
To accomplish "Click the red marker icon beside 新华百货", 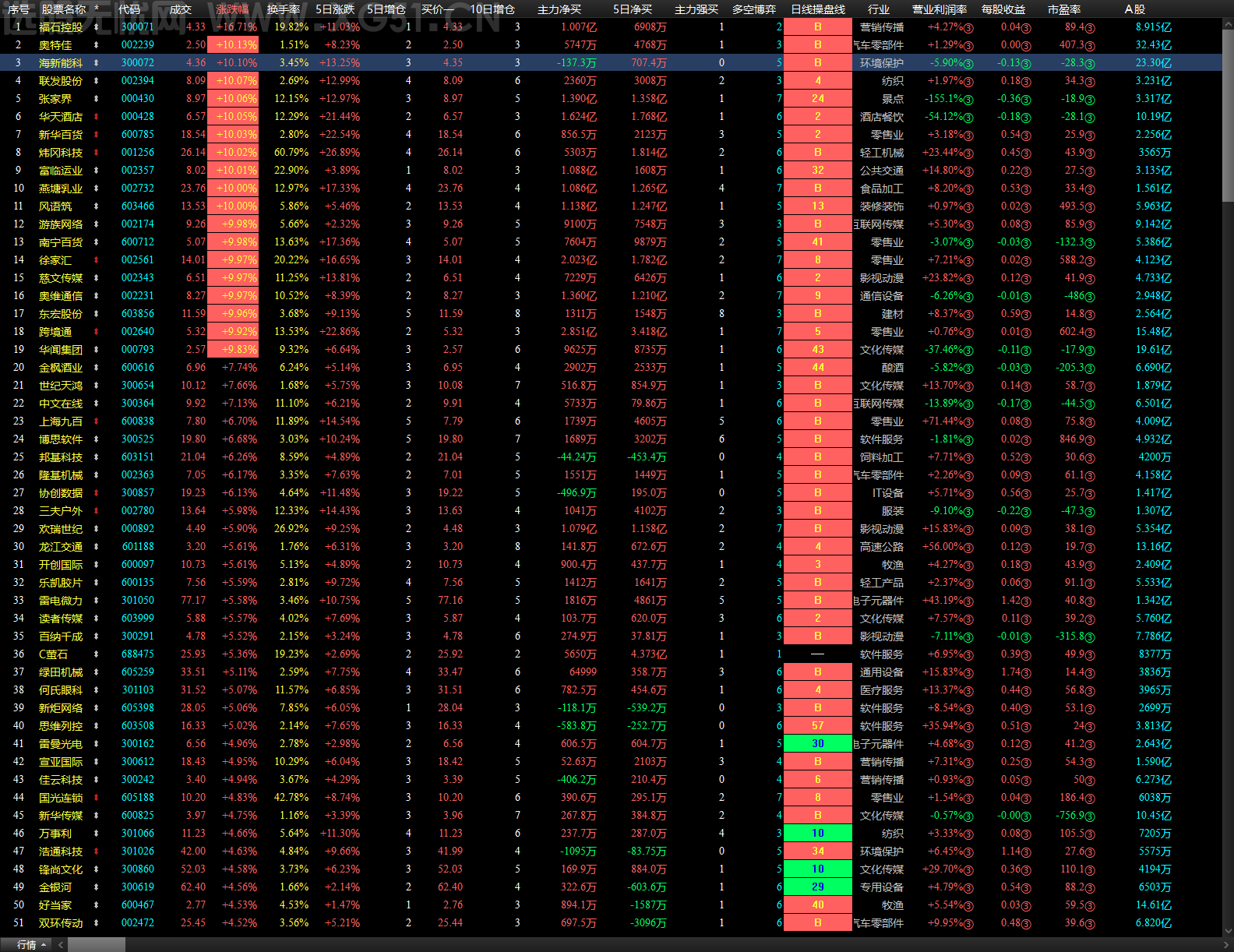I will [x=97, y=135].
